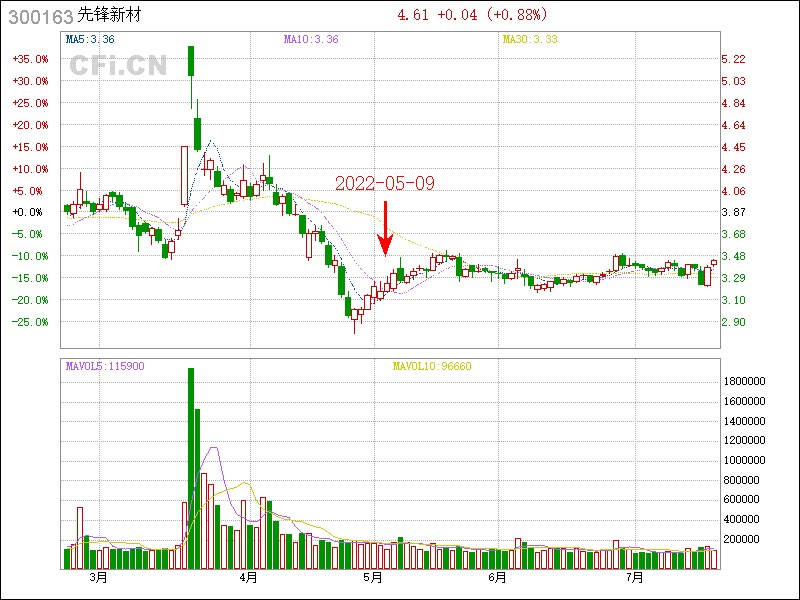
Task: Click the stock name 先锋新材
Action: point(109,16)
